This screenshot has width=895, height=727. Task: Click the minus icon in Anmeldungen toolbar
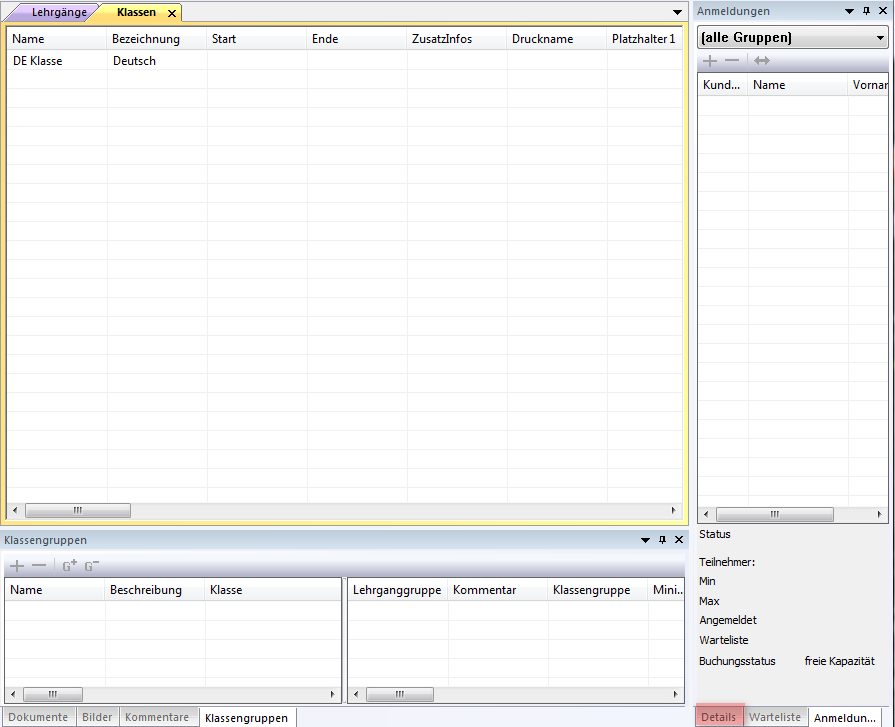(732, 61)
